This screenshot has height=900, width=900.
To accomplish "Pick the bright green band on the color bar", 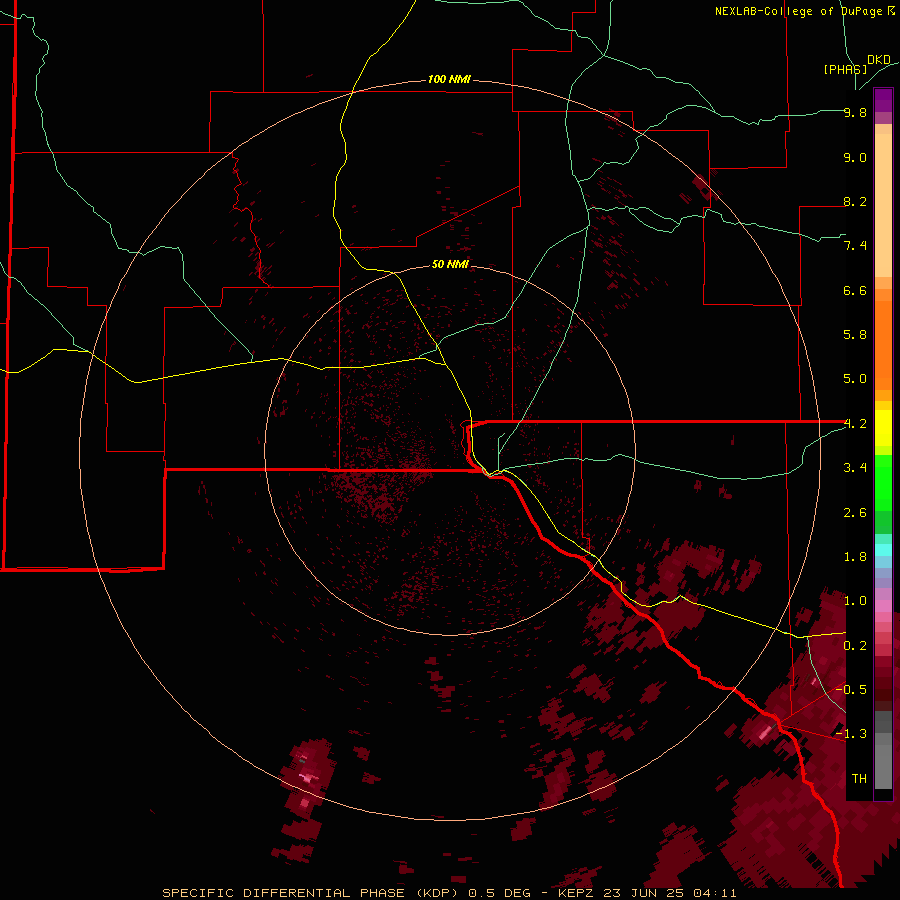I will pos(883,482).
